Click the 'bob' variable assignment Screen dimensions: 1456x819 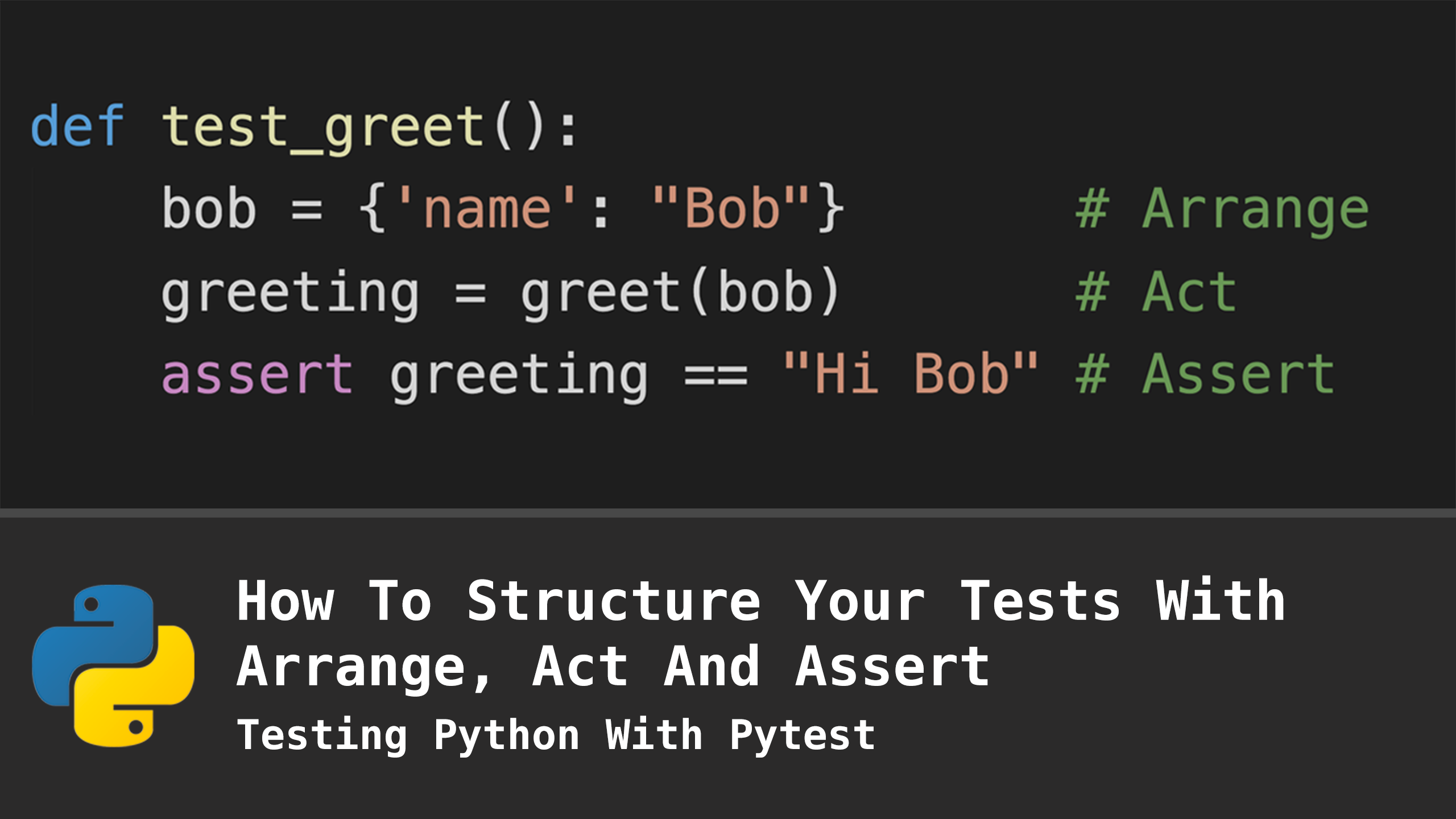point(209,208)
